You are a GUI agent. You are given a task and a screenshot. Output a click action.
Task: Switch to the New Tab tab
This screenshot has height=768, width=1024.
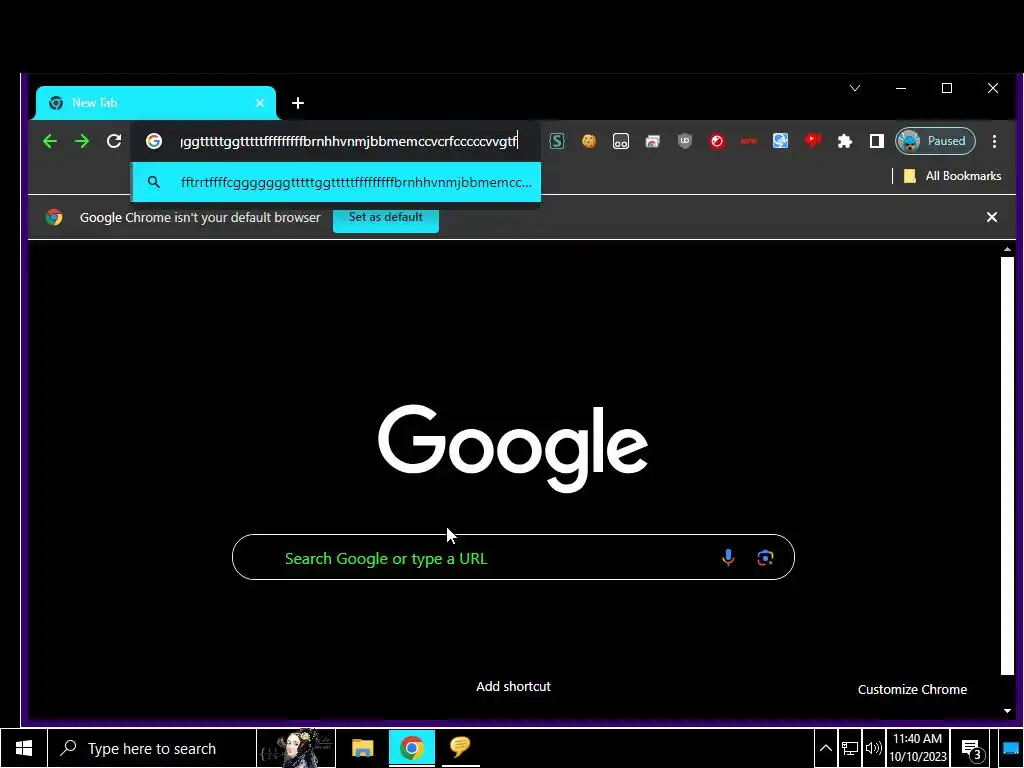point(155,103)
